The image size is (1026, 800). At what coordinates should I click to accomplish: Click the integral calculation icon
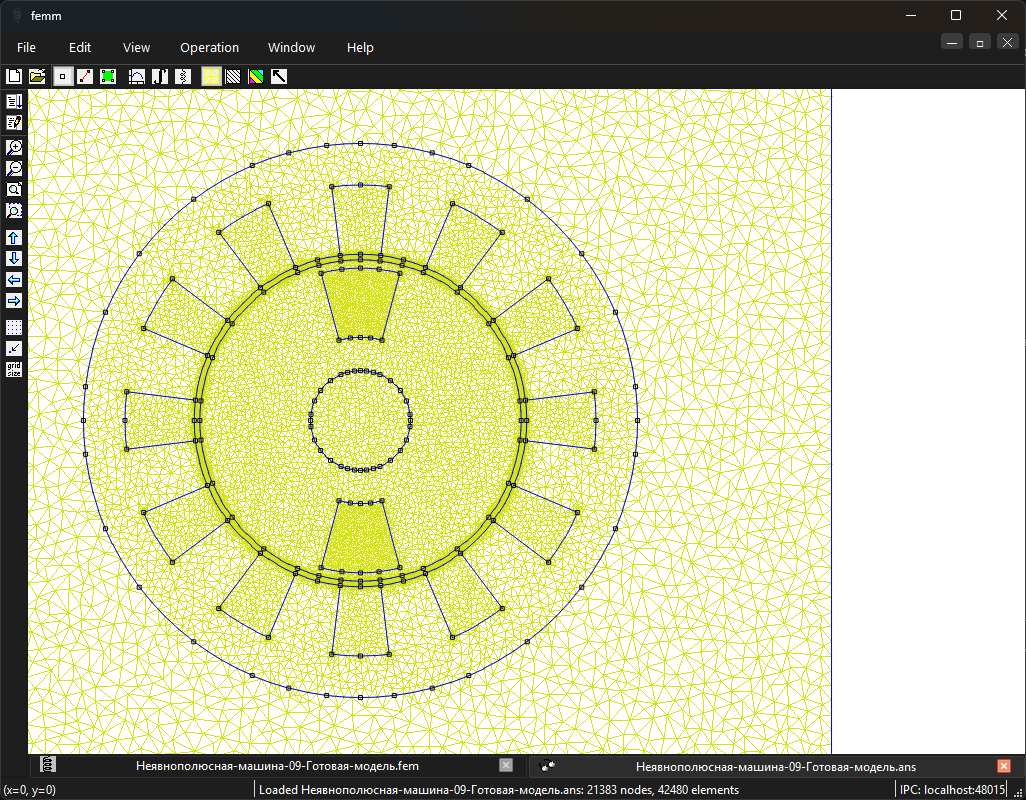[160, 77]
